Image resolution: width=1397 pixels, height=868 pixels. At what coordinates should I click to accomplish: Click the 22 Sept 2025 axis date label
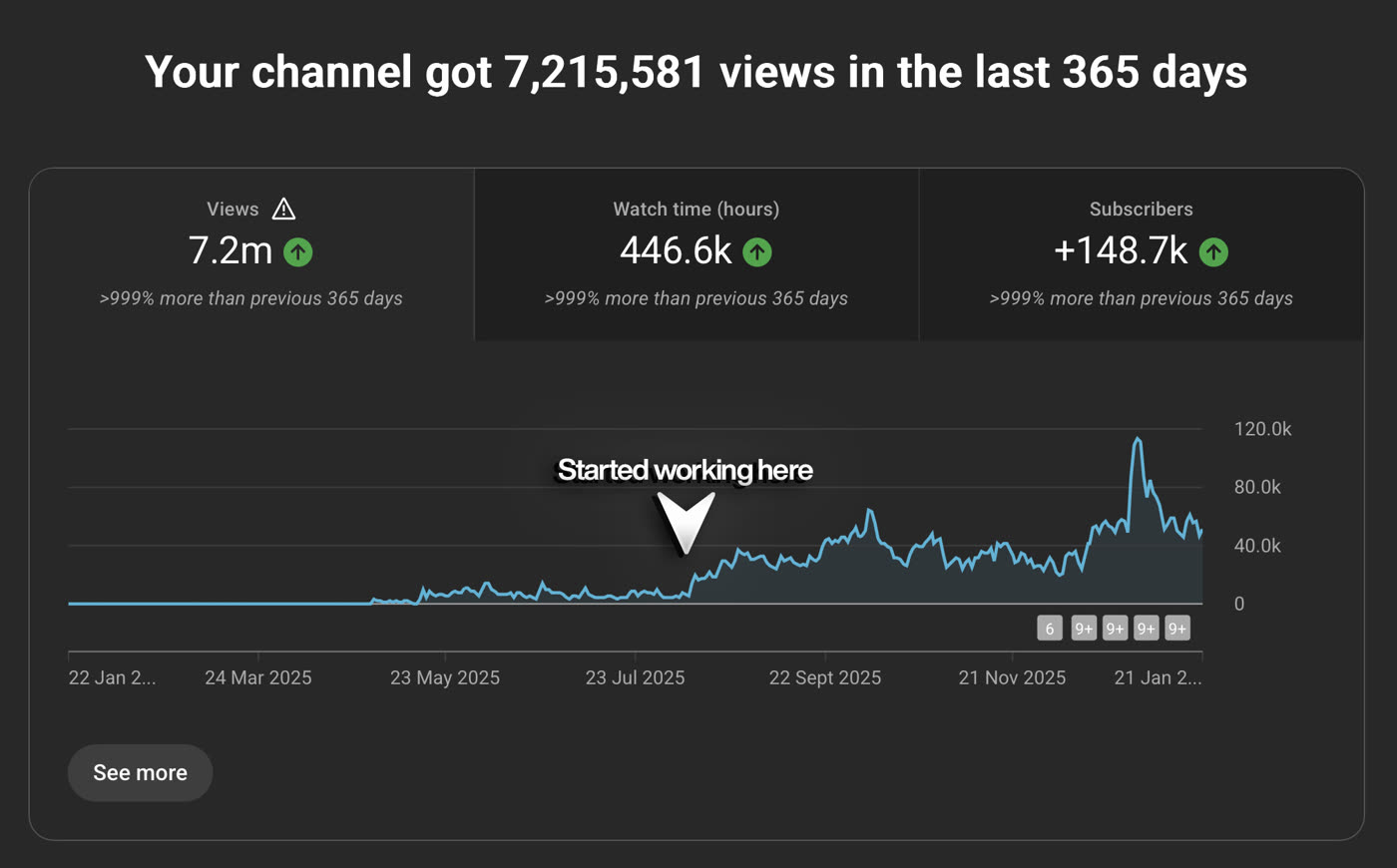(824, 677)
